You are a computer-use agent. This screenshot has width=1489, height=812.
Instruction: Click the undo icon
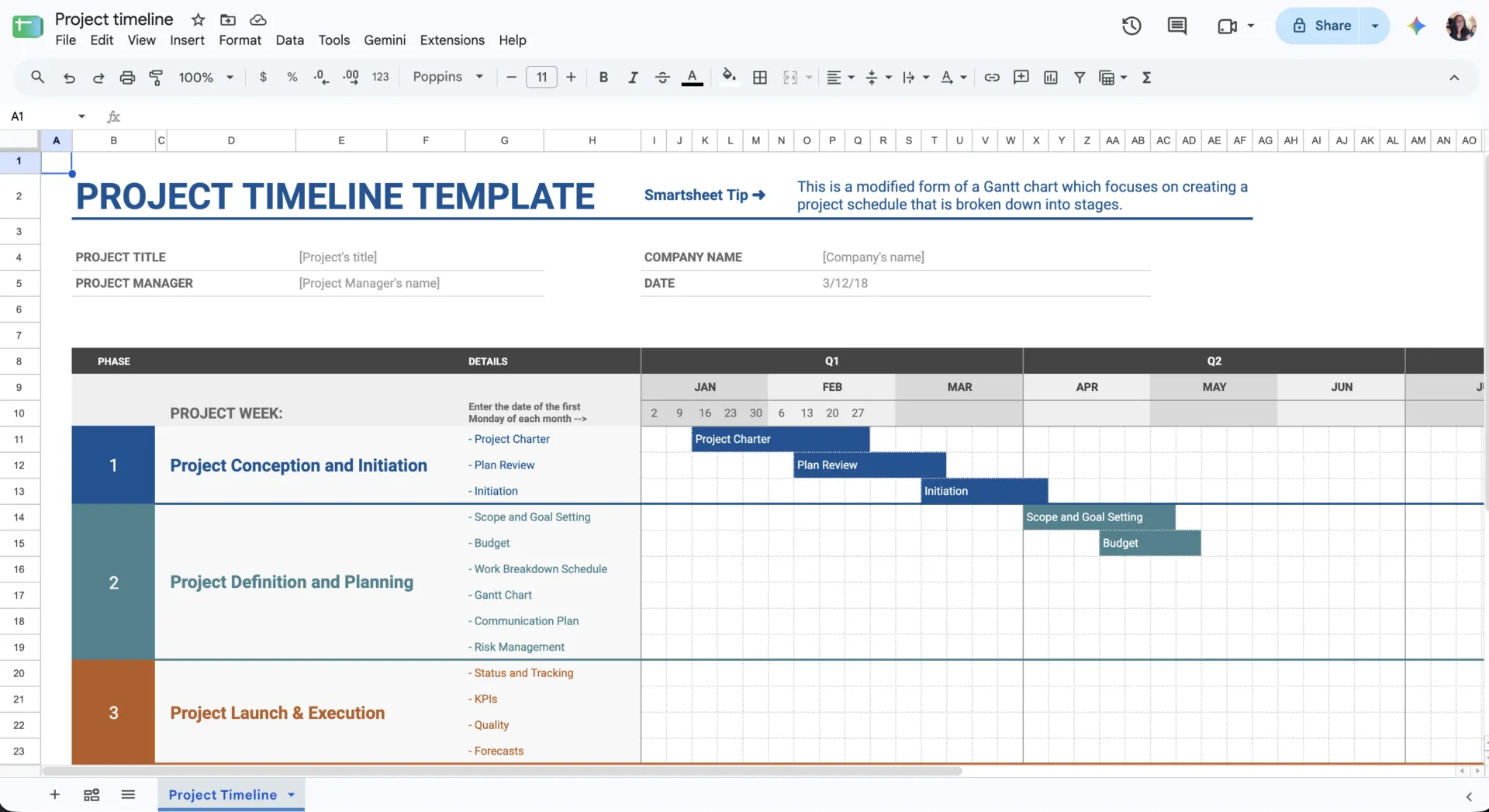69,78
